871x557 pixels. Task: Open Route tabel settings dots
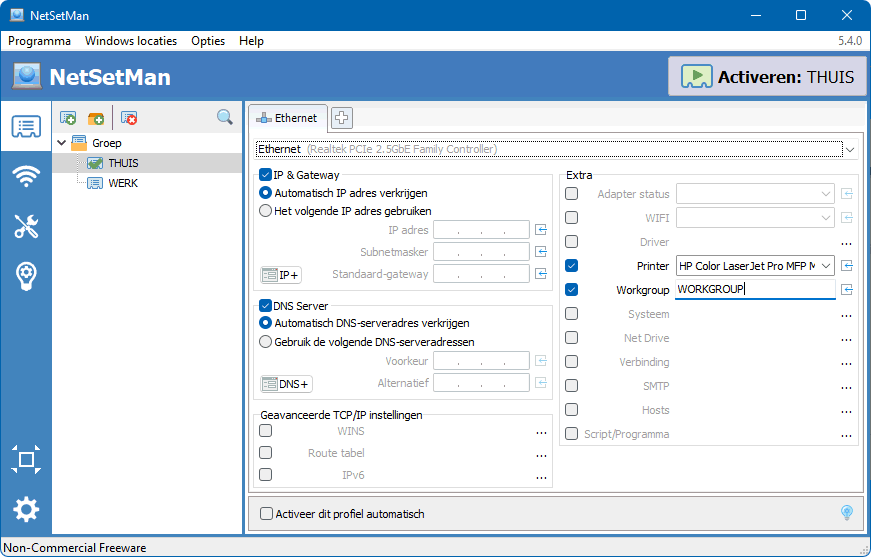pos(541,455)
